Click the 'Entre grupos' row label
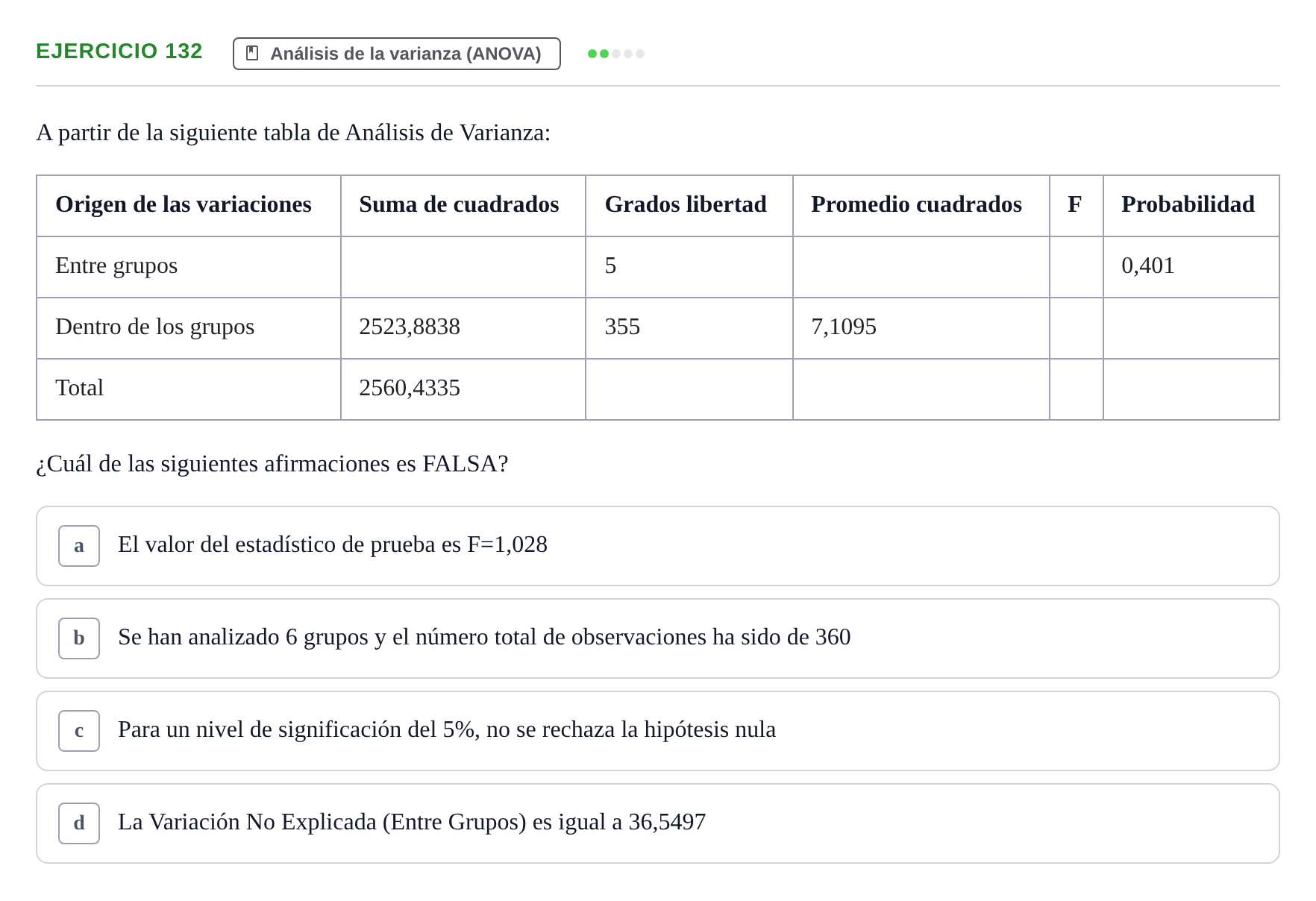Viewport: 1316px width, 901px height. coord(116,266)
